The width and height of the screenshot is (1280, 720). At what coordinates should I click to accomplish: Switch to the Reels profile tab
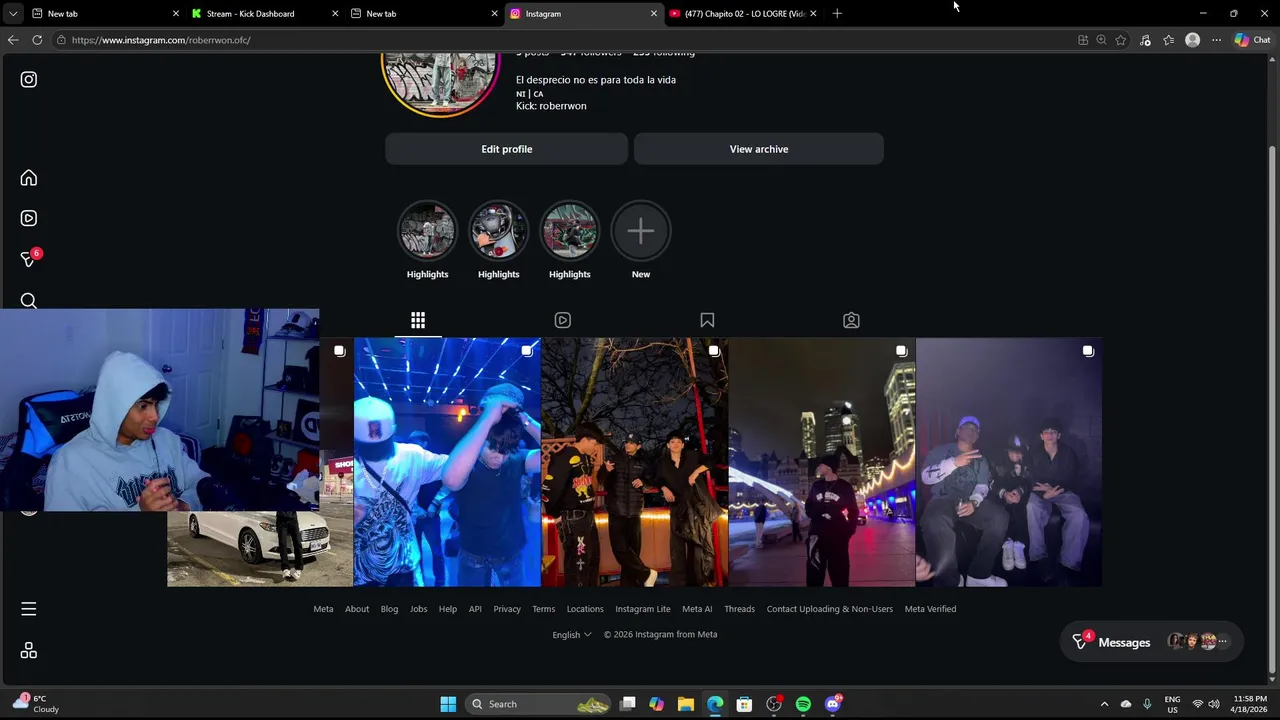coord(563,320)
